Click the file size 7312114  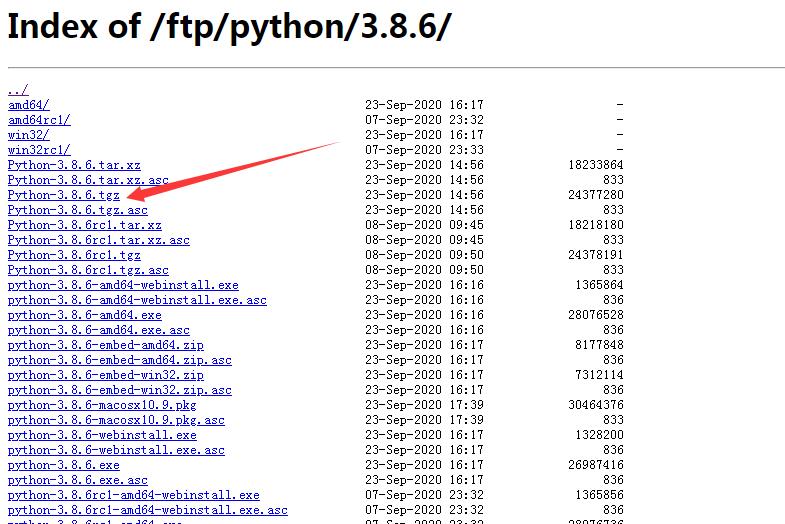click(599, 375)
